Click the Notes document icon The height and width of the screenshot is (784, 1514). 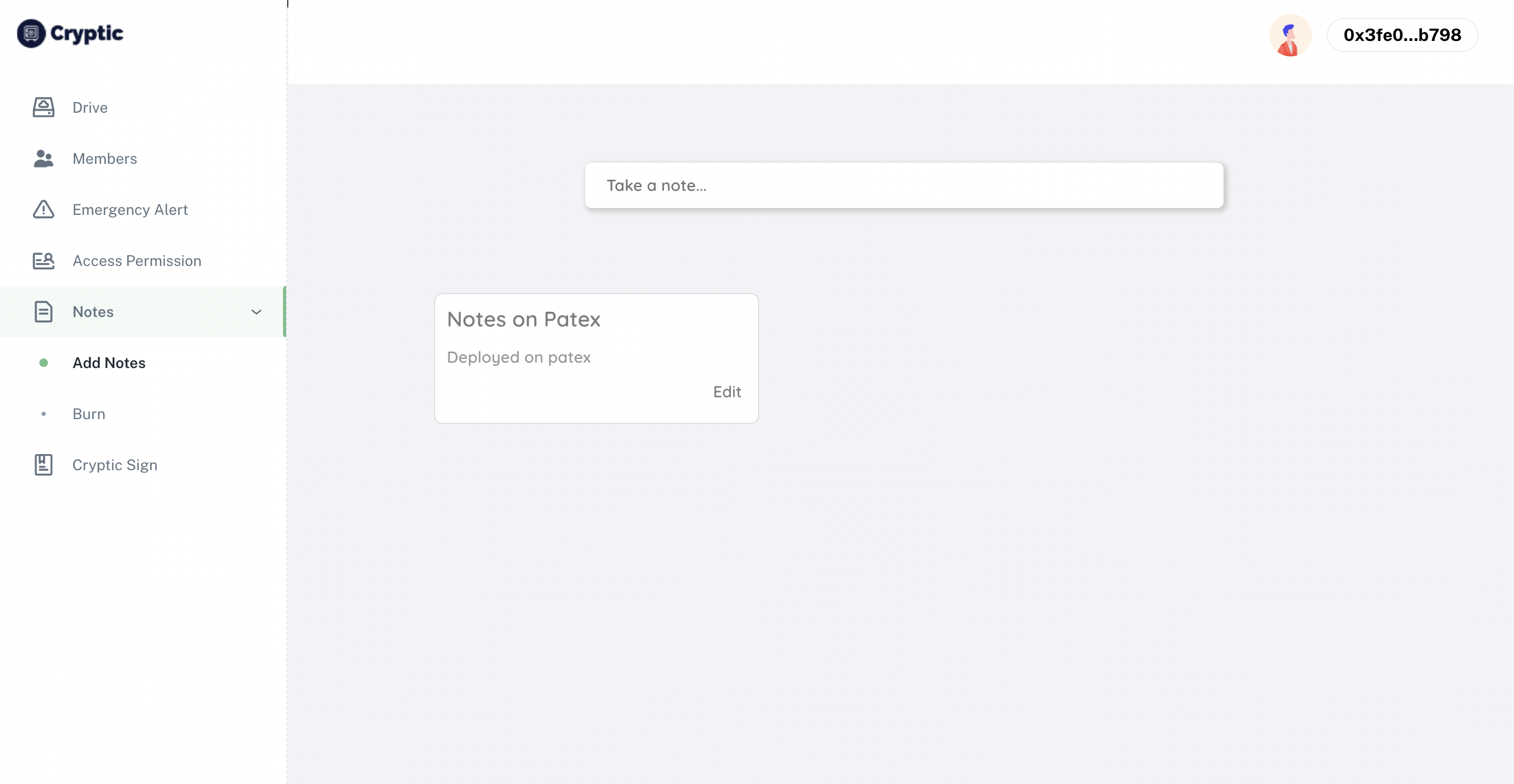[44, 312]
